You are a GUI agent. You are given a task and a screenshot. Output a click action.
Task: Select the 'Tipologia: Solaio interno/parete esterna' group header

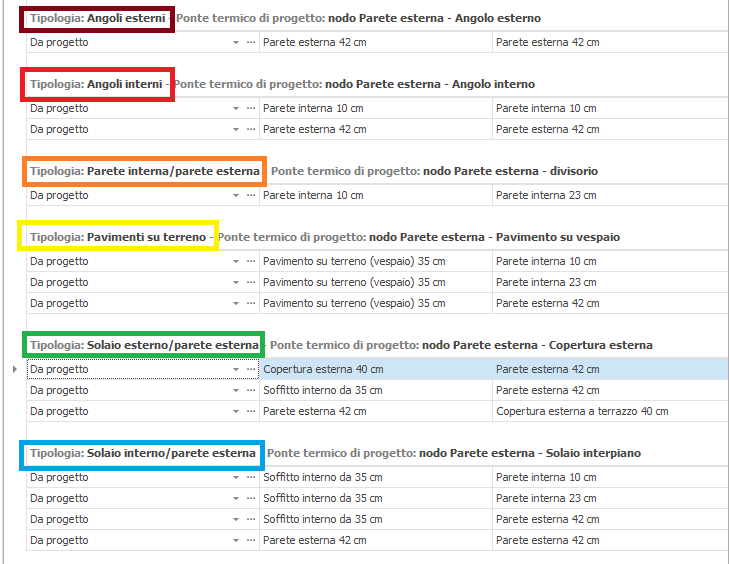tap(142, 454)
